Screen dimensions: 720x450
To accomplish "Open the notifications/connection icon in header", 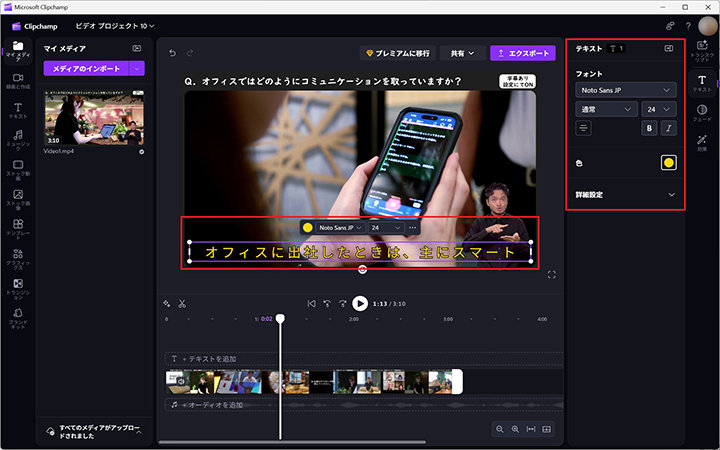I will tap(670, 26).
